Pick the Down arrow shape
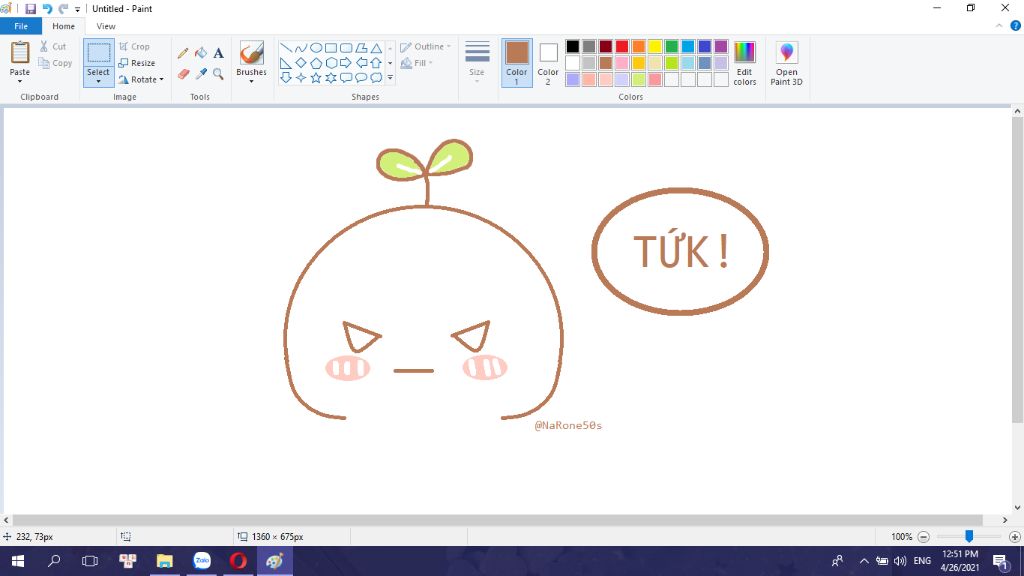Viewport: 1024px width, 576px height. [285, 78]
